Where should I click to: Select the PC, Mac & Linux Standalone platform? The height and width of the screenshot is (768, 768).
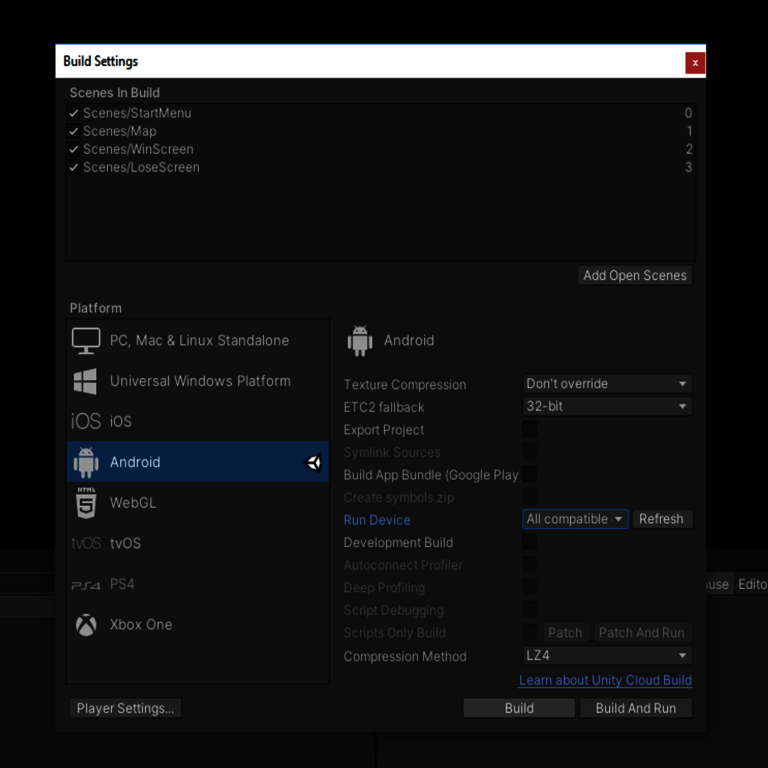[198, 340]
